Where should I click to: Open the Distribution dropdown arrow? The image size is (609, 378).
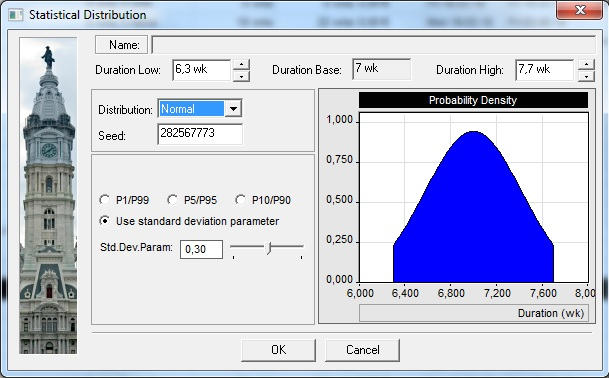pos(233,109)
